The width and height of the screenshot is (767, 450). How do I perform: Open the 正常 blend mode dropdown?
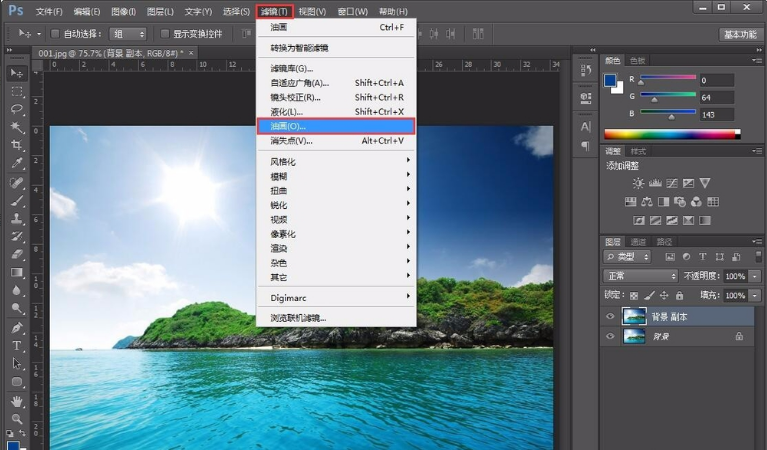point(640,276)
